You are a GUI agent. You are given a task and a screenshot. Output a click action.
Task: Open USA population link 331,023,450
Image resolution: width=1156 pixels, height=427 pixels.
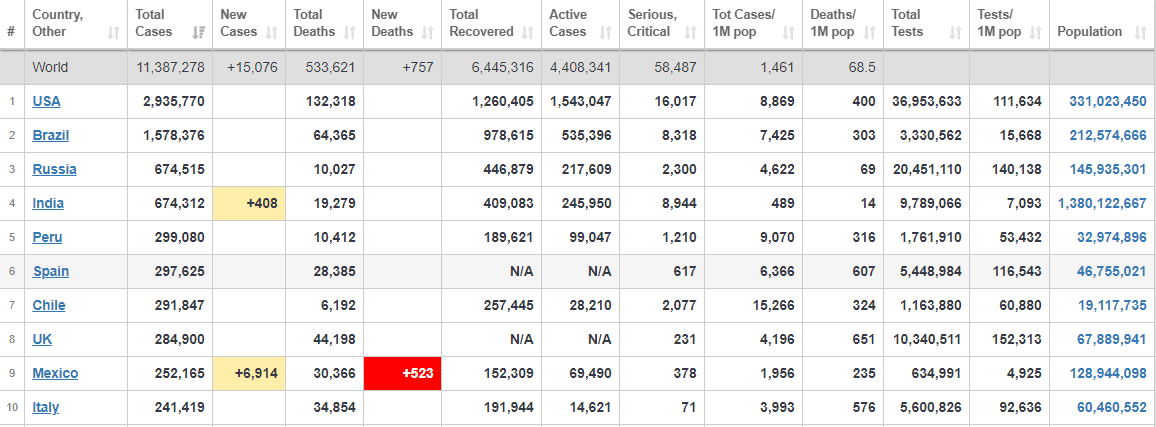click(1107, 101)
